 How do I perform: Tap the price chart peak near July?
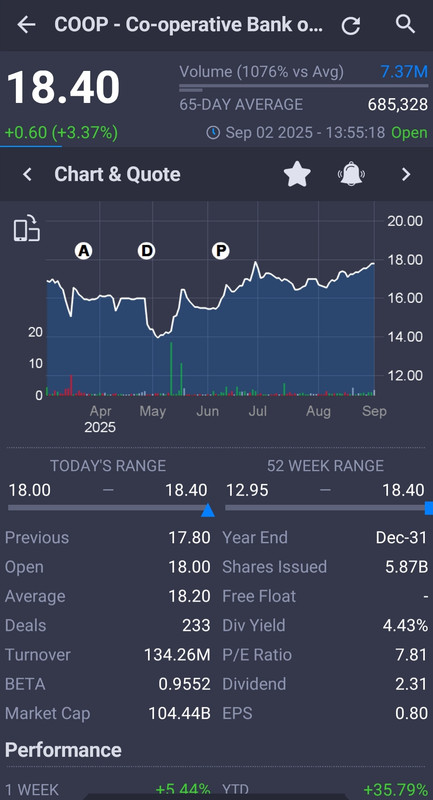pos(255,263)
